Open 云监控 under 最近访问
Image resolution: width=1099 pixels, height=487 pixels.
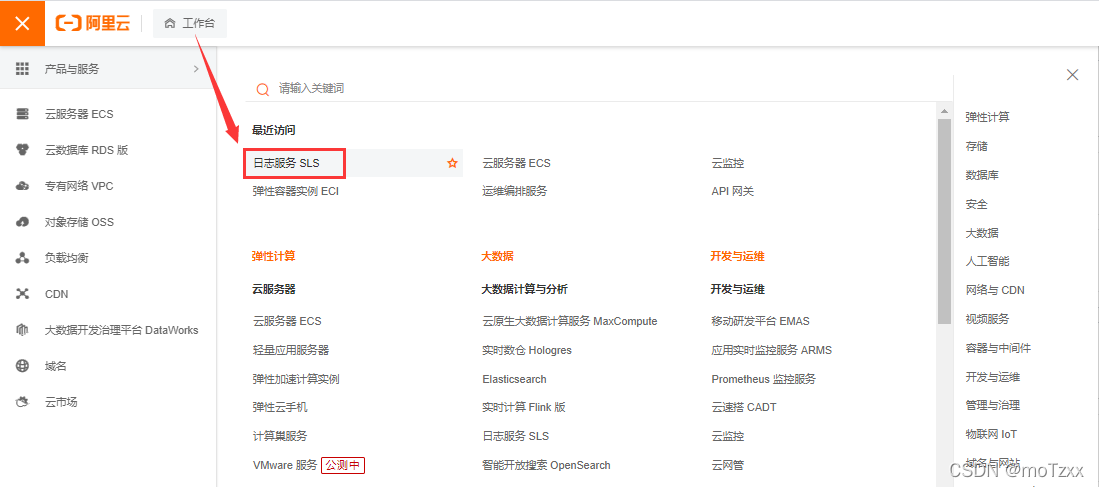(x=728, y=163)
